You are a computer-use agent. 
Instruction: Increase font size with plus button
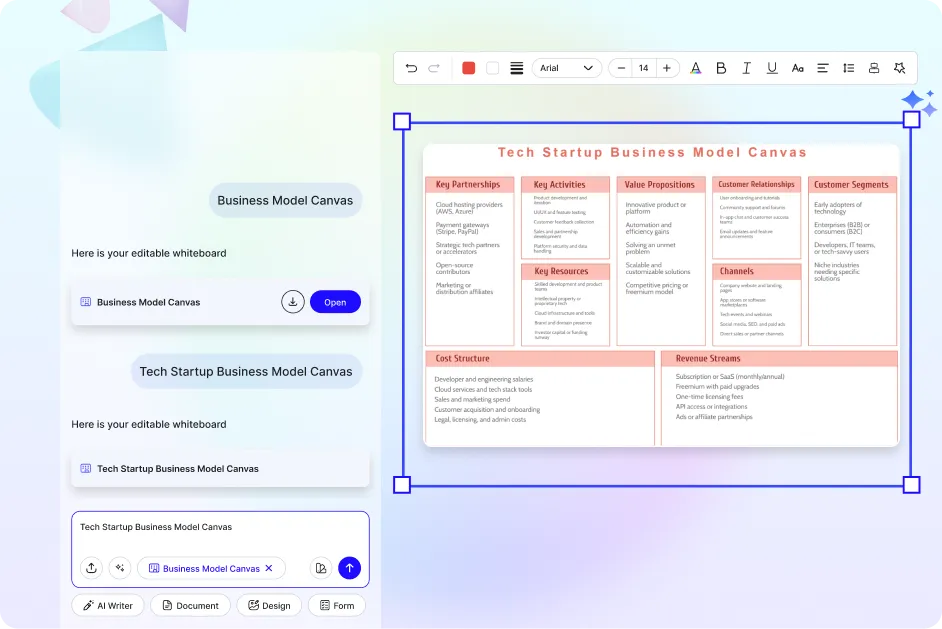point(666,68)
